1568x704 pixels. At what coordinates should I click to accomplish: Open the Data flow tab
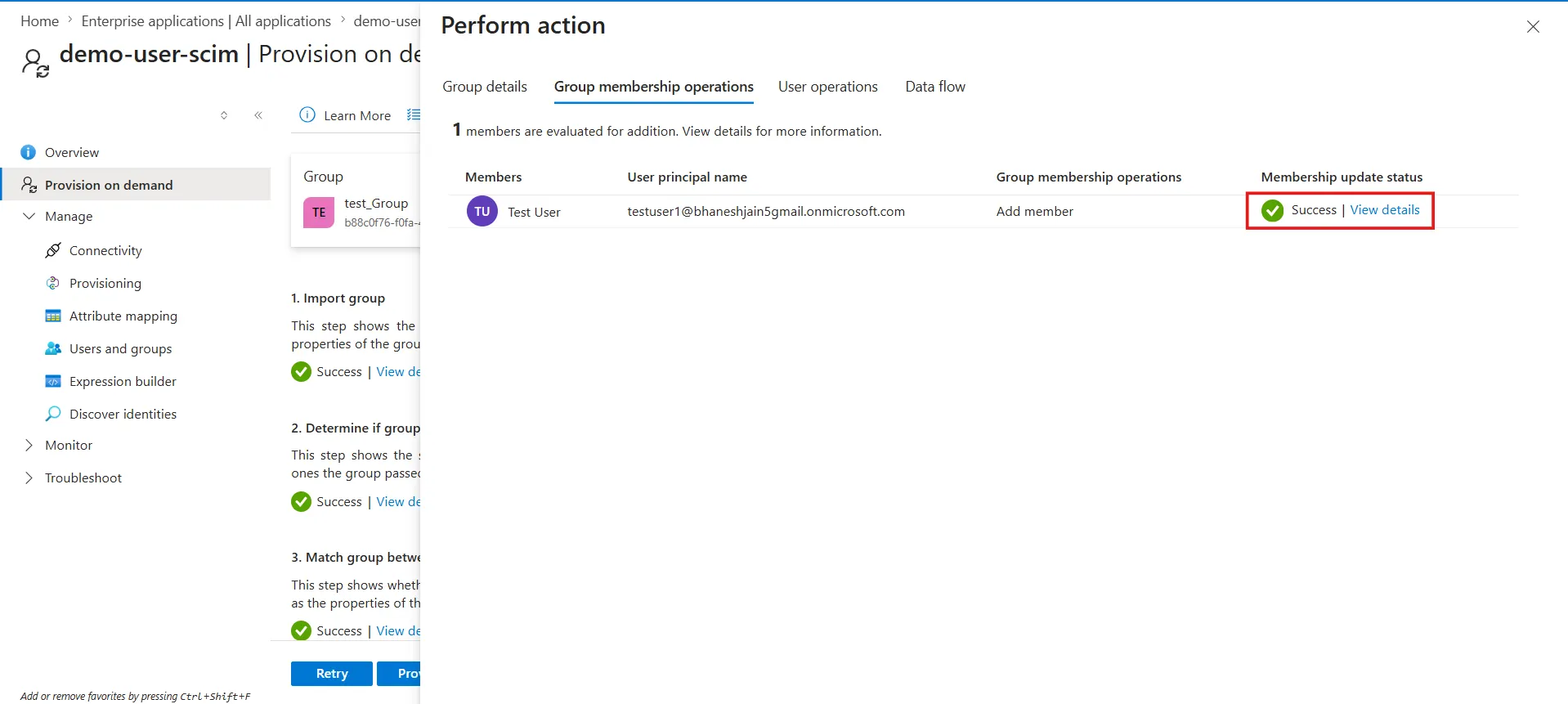(x=935, y=87)
